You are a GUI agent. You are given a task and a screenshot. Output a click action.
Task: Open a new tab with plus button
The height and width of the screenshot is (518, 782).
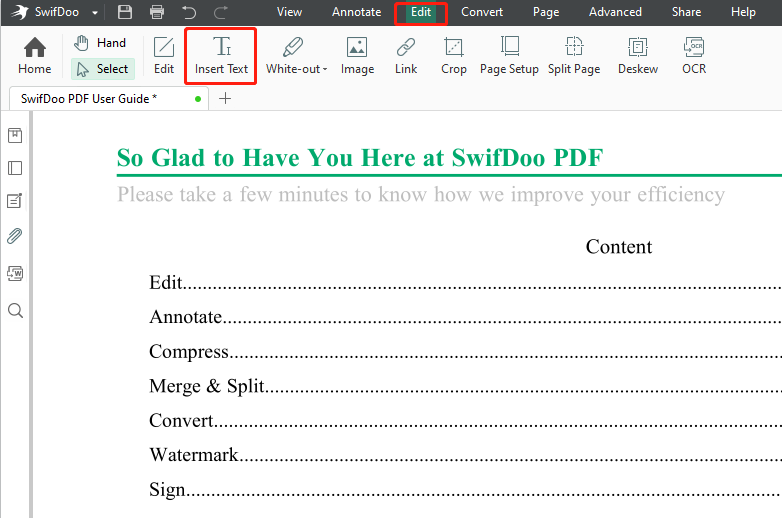click(x=225, y=98)
